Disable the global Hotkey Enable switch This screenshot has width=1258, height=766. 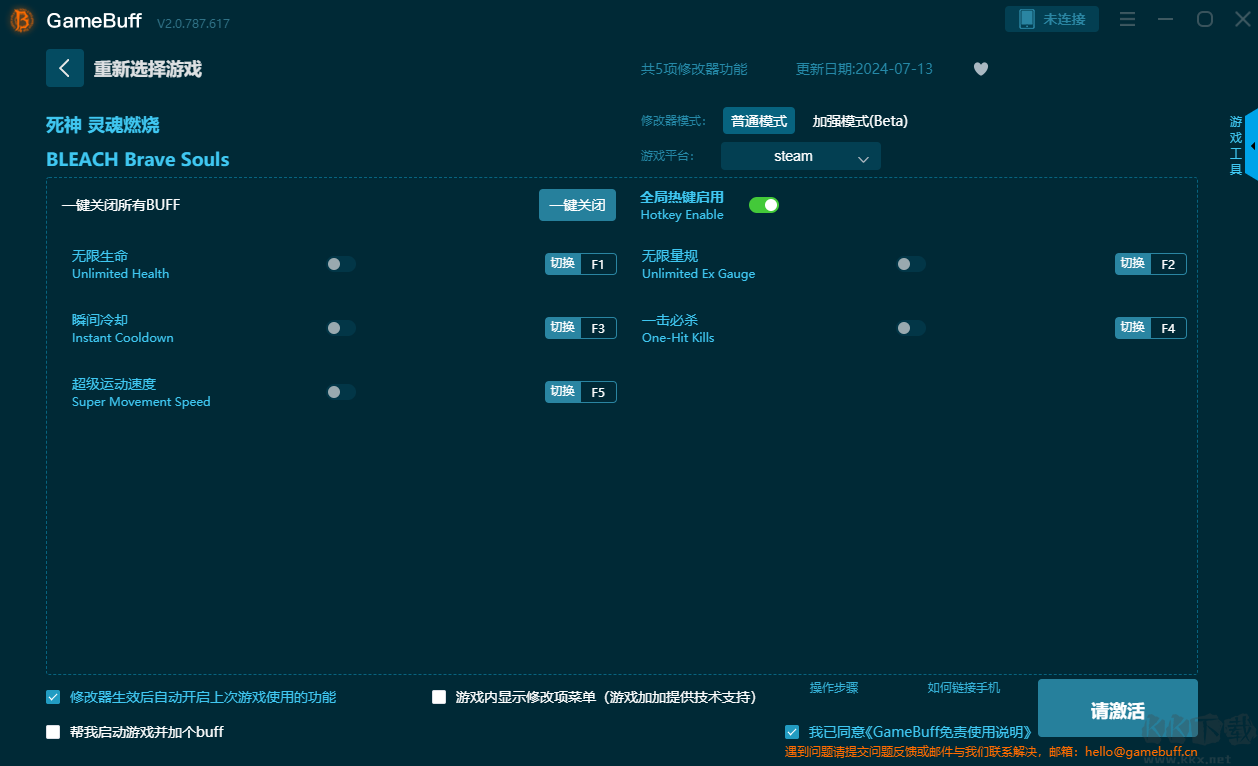764,205
